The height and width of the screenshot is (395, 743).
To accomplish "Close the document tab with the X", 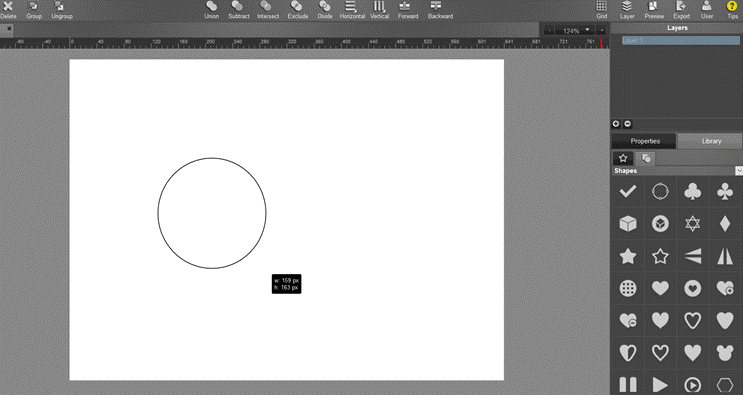I will tap(9, 29).
